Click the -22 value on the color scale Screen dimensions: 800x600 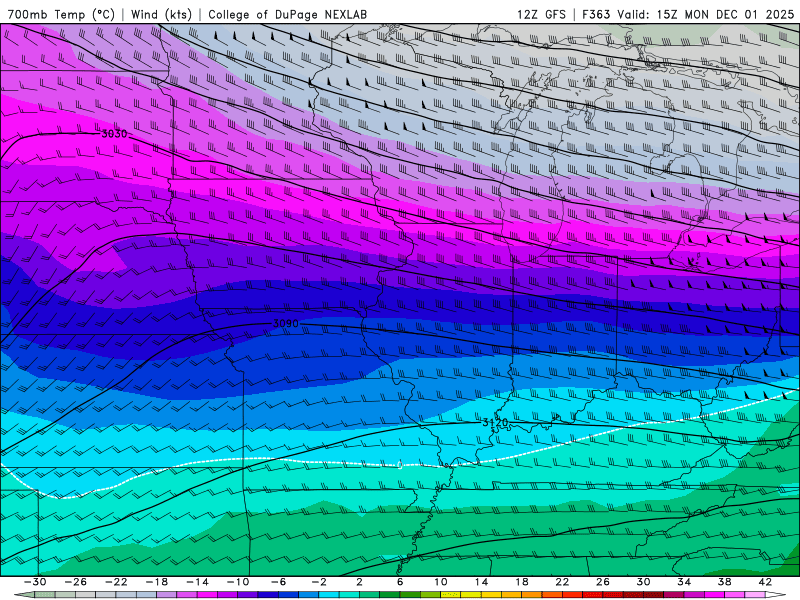pyautogui.click(x=116, y=582)
